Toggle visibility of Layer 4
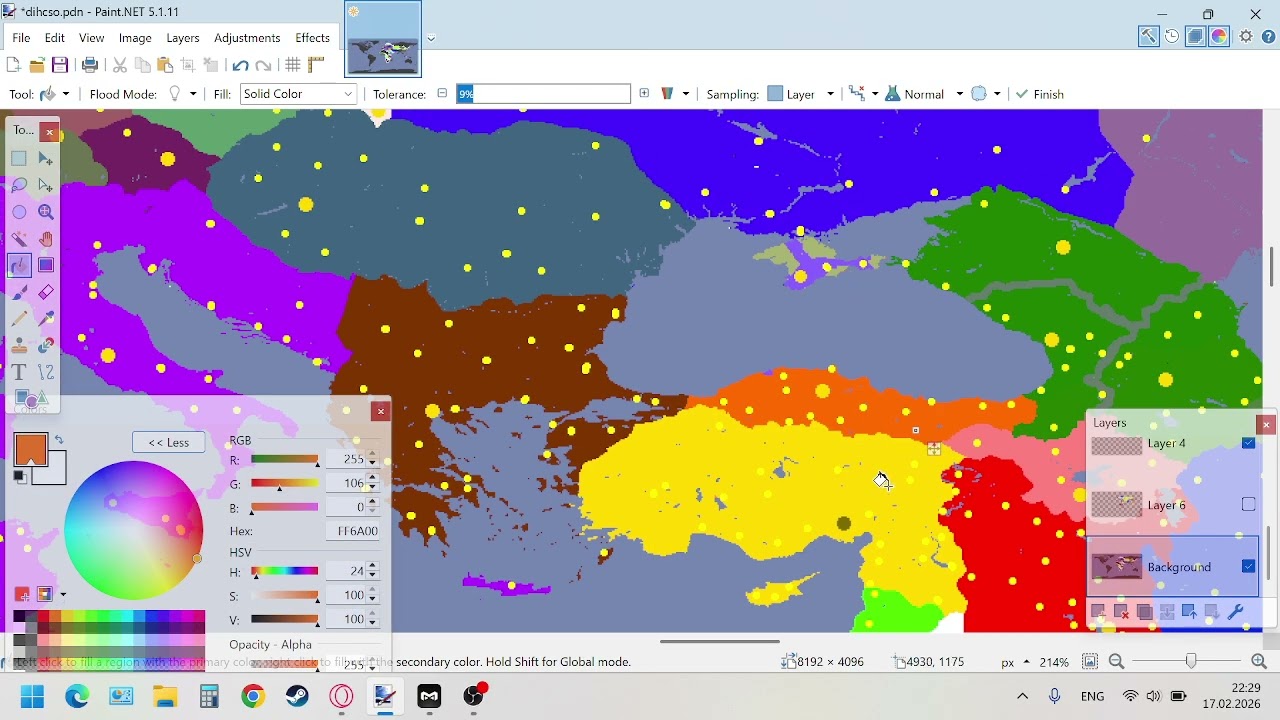The image size is (1280, 720). [1248, 443]
